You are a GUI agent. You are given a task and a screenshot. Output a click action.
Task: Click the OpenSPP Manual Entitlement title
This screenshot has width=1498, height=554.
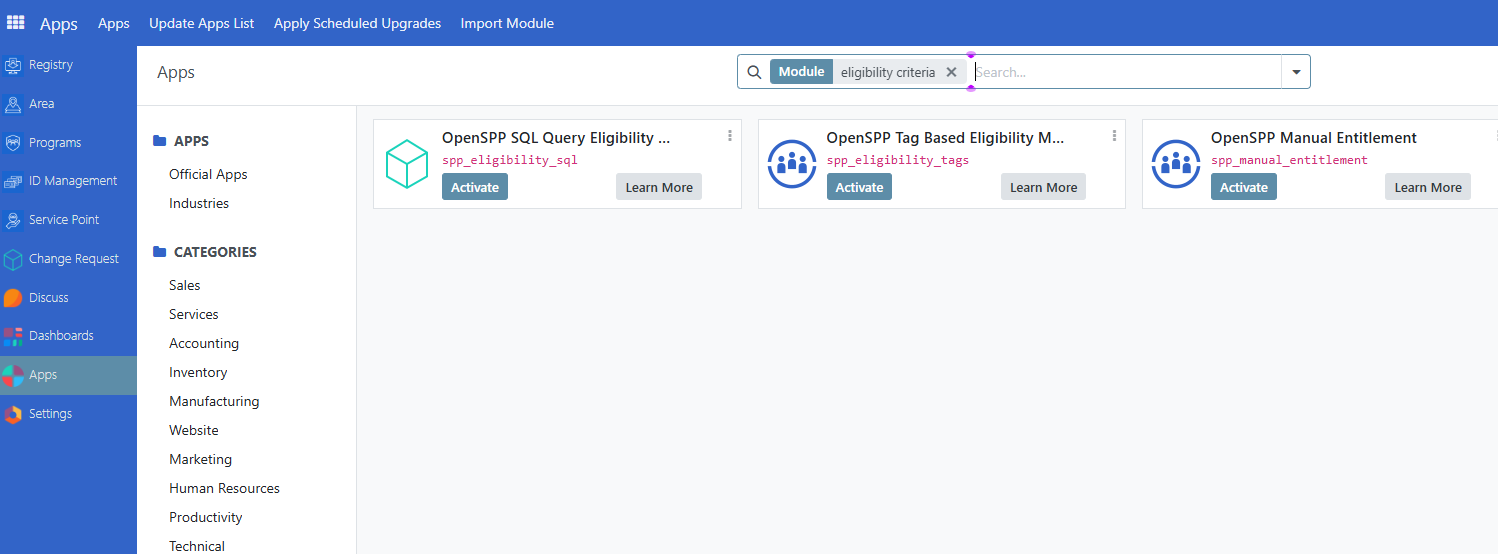[1314, 138]
